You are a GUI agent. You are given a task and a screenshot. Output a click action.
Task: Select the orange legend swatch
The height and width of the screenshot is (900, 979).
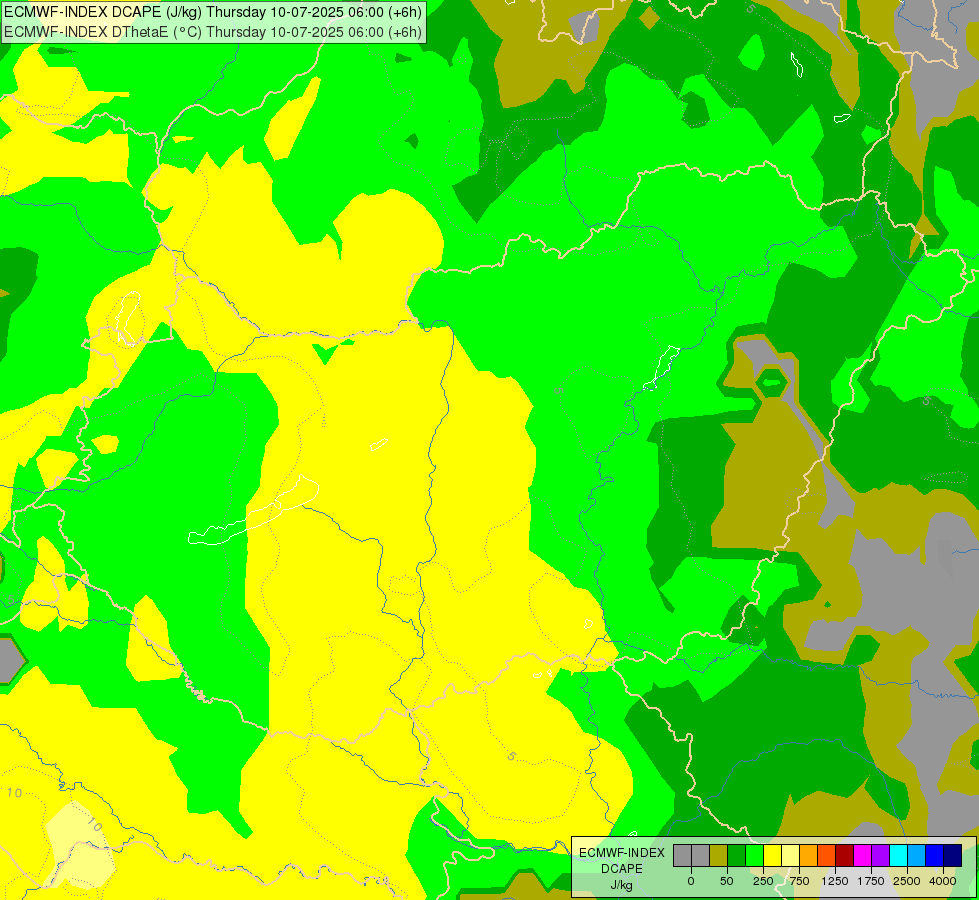pyautogui.click(x=809, y=855)
